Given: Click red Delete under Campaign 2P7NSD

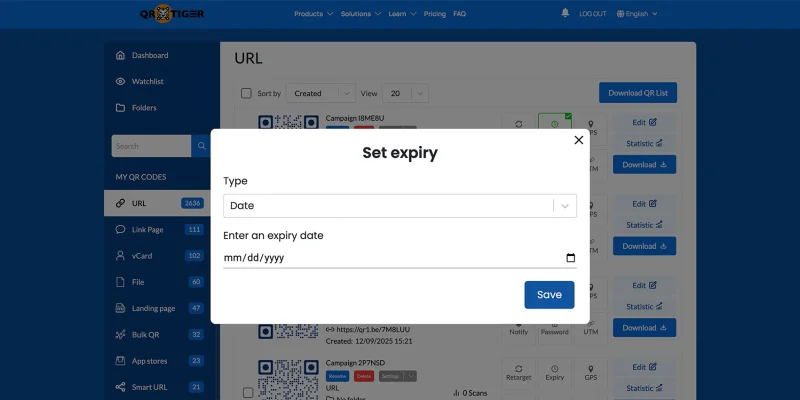Looking at the screenshot, I should [364, 376].
